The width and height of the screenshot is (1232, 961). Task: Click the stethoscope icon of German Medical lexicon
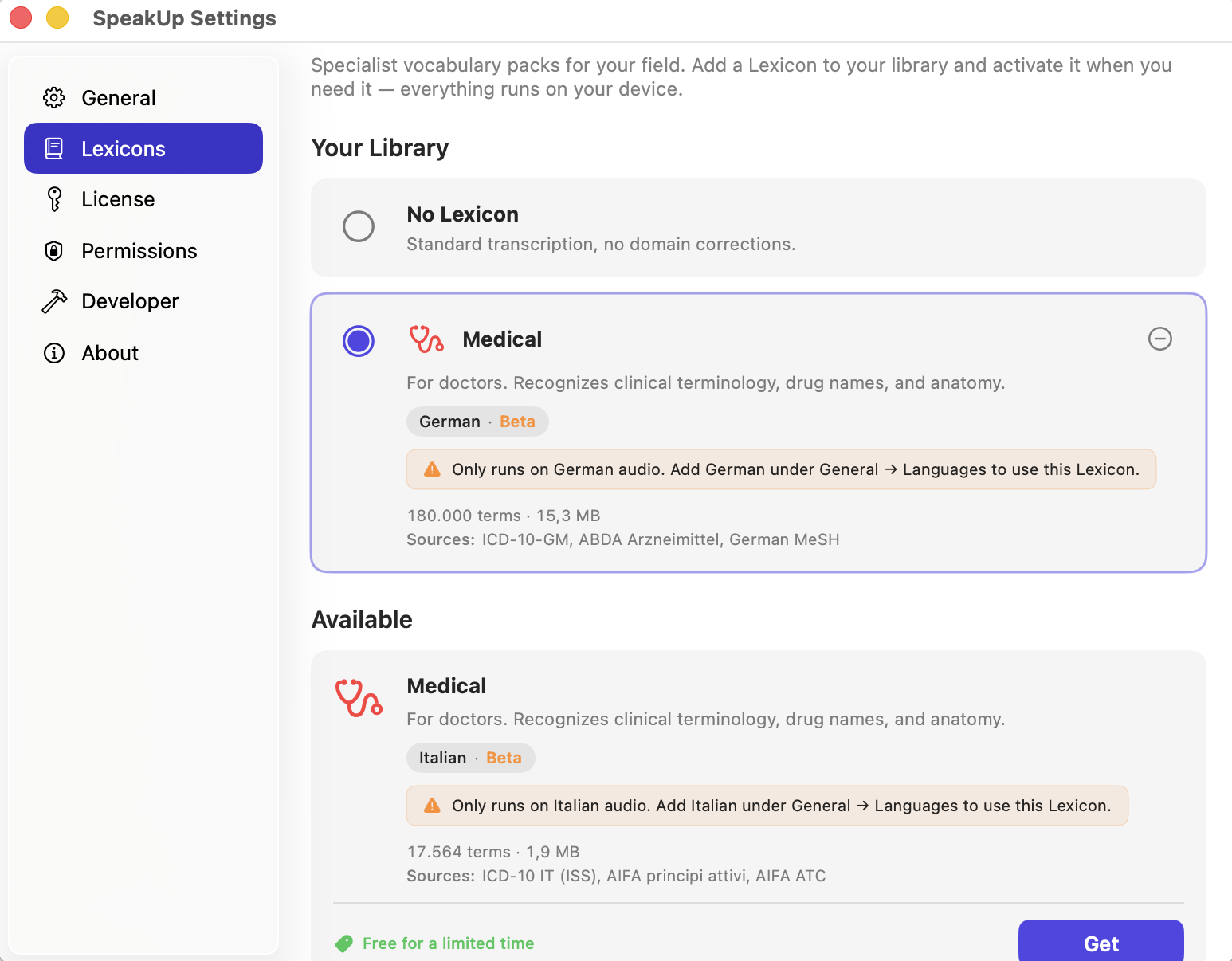coord(426,339)
